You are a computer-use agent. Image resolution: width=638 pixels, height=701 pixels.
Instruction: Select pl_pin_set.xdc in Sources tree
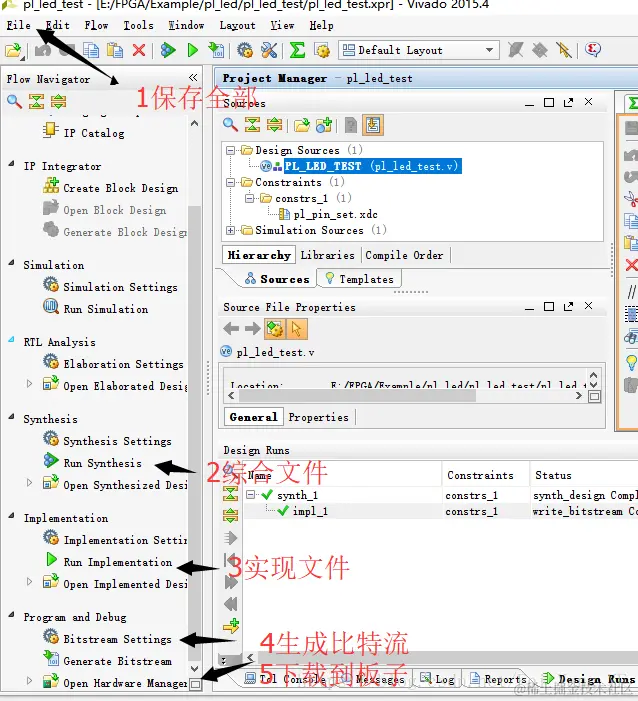tap(335, 215)
